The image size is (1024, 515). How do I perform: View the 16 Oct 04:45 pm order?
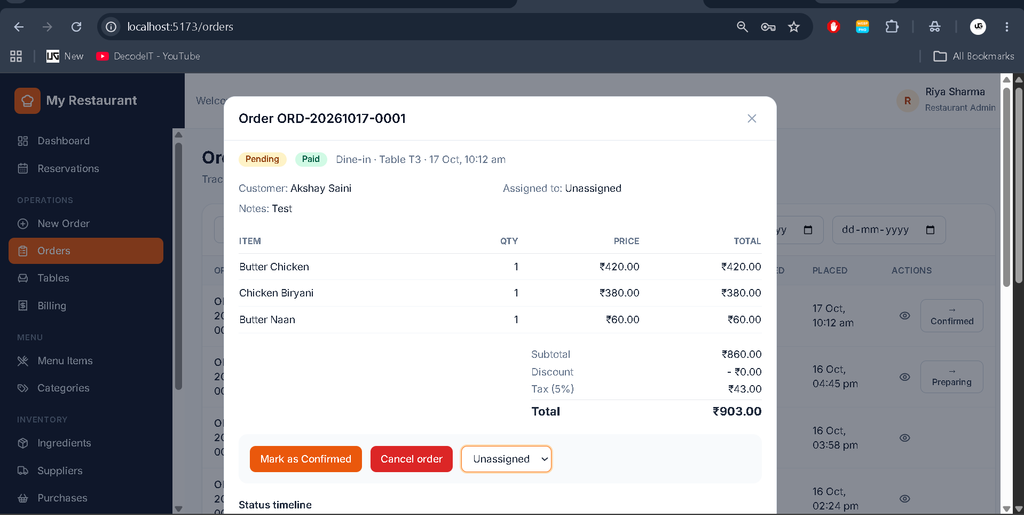coord(904,377)
